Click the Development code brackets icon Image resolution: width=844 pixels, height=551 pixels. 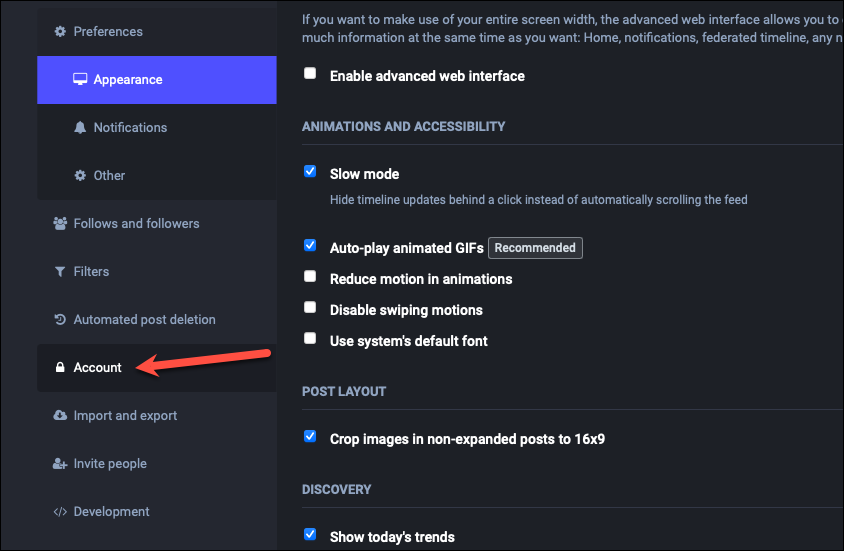click(x=60, y=512)
